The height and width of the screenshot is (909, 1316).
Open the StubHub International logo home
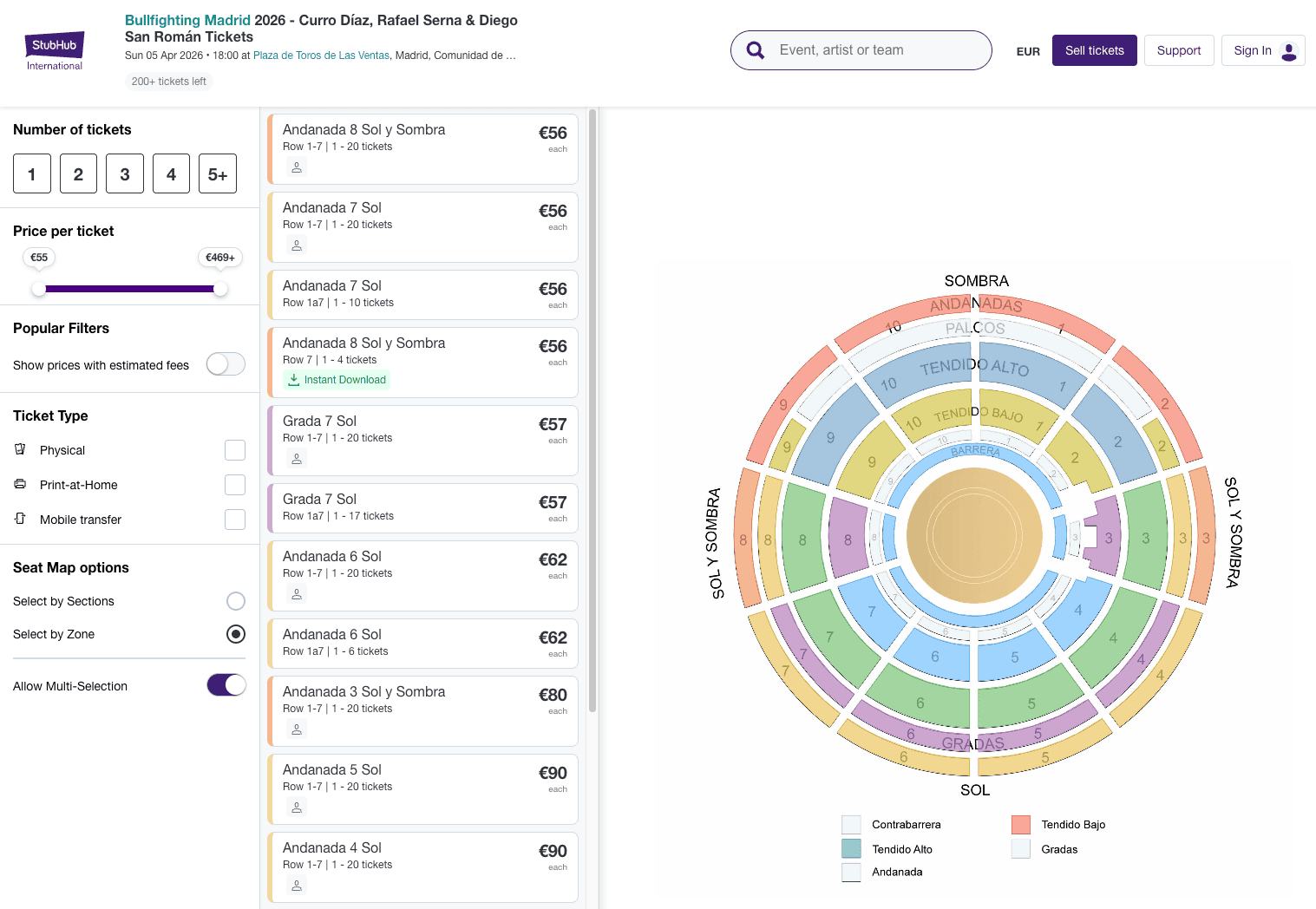coord(55,51)
